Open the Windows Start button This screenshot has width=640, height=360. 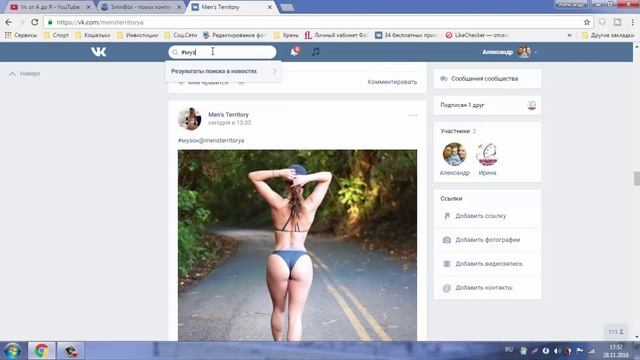pos(12,351)
